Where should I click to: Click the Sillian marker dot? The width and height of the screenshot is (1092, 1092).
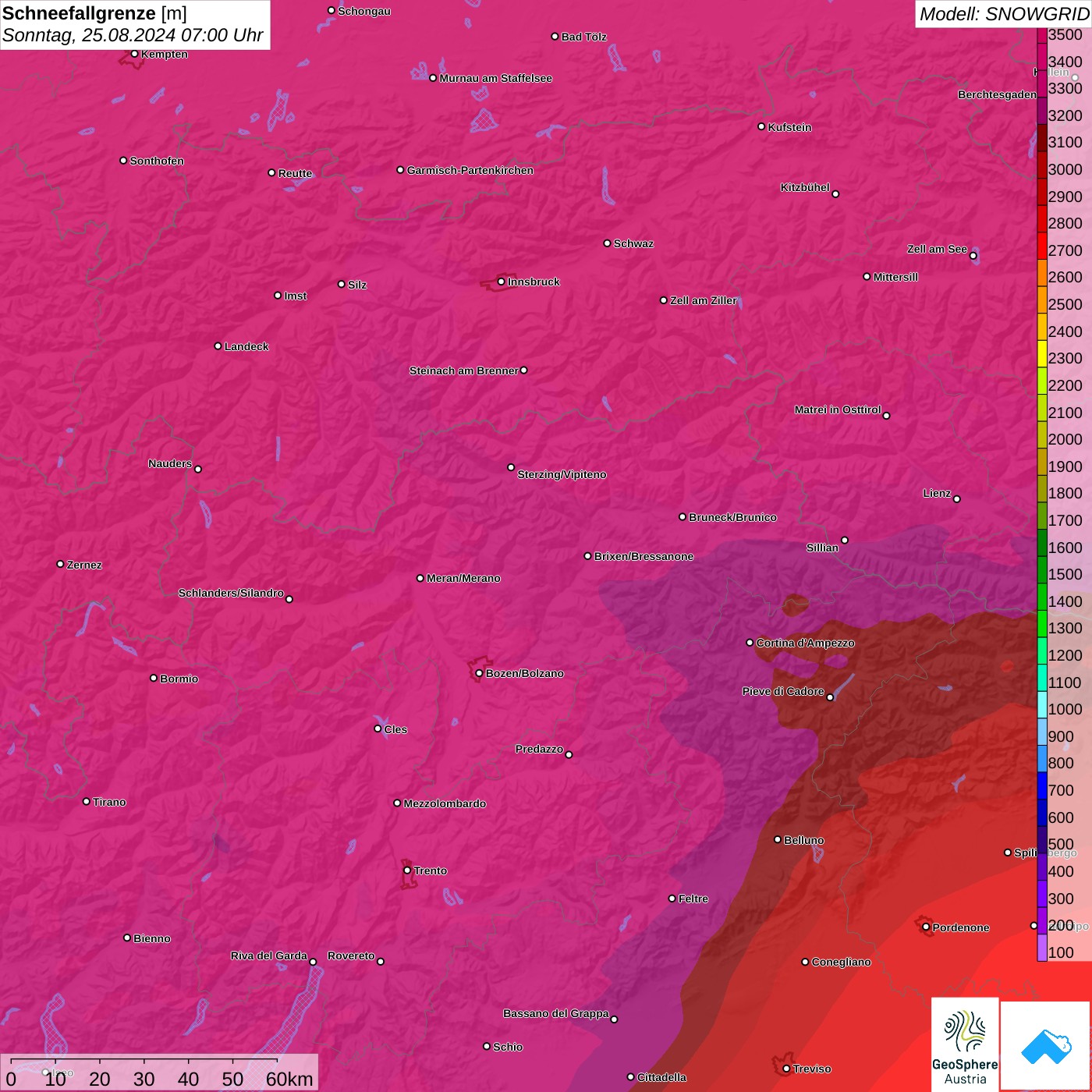click(845, 540)
